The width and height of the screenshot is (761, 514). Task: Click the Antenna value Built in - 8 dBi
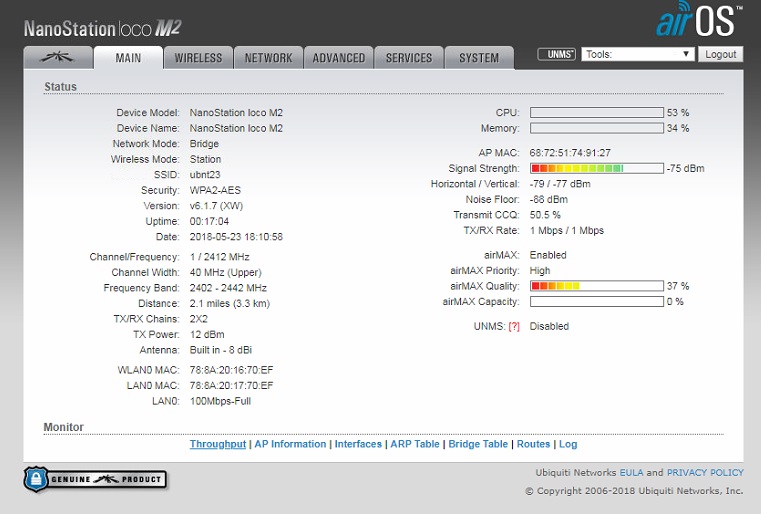click(221, 350)
